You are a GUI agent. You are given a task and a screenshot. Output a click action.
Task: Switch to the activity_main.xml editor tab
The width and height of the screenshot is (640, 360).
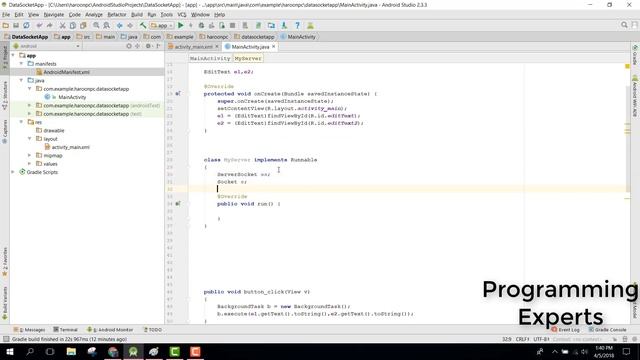tap(193, 47)
